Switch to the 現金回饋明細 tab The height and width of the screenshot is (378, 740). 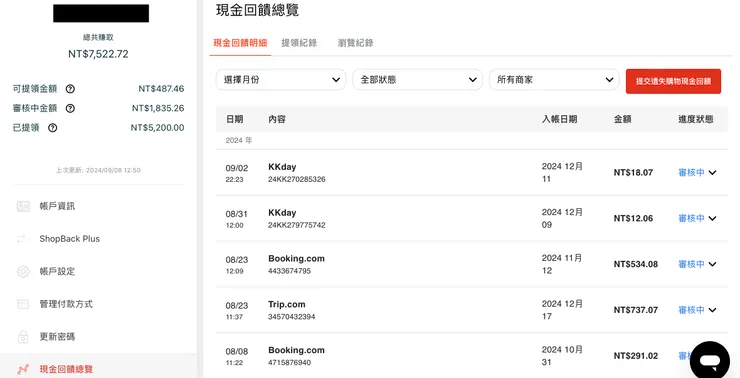click(x=240, y=43)
